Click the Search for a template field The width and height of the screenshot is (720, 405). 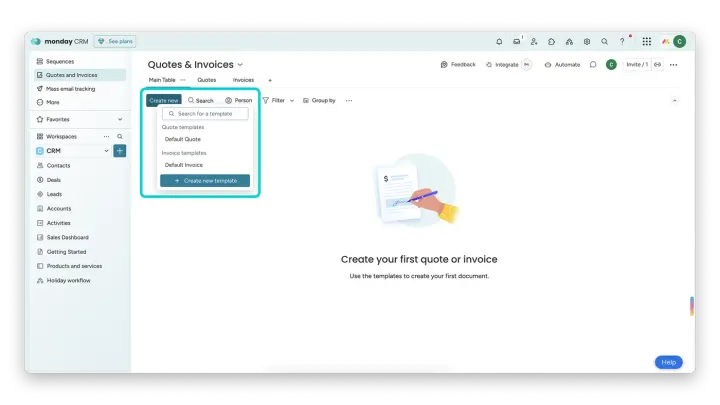[x=205, y=113]
